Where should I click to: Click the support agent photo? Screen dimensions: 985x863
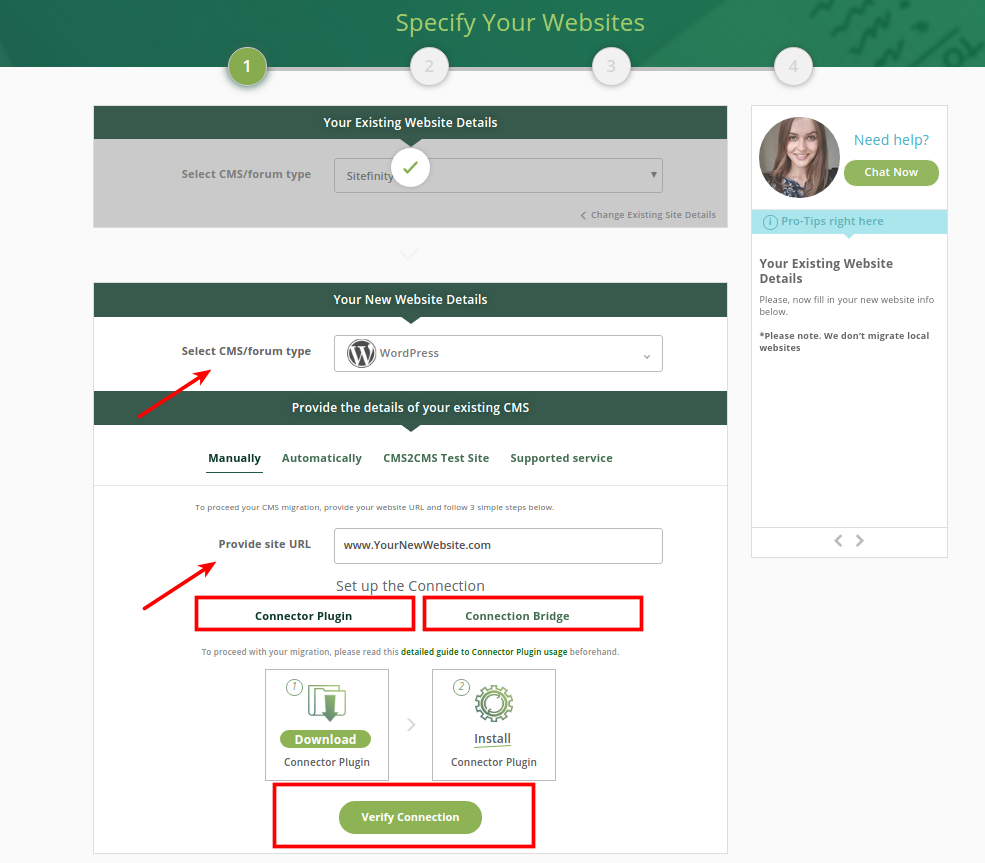coord(799,158)
